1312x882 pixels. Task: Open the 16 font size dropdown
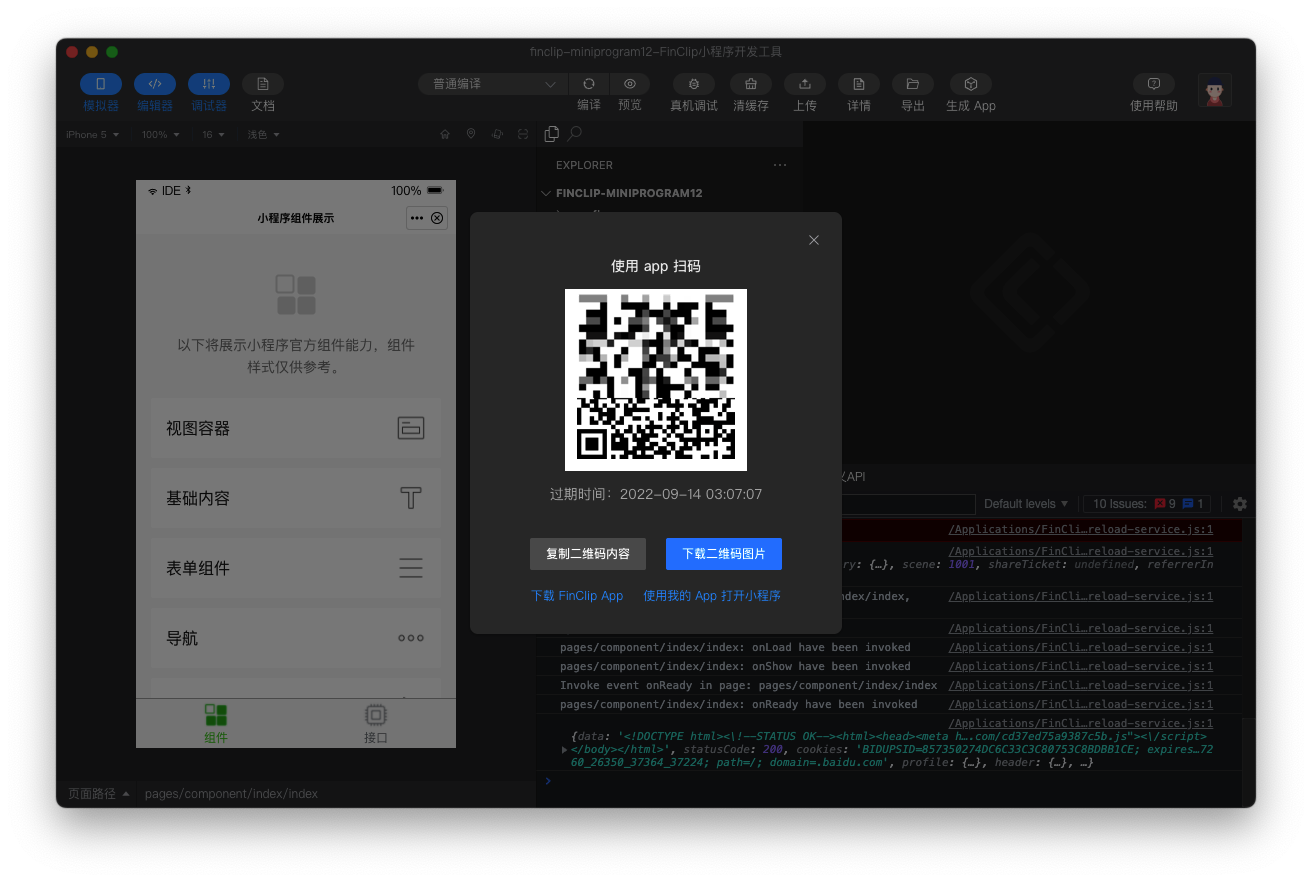(x=214, y=135)
